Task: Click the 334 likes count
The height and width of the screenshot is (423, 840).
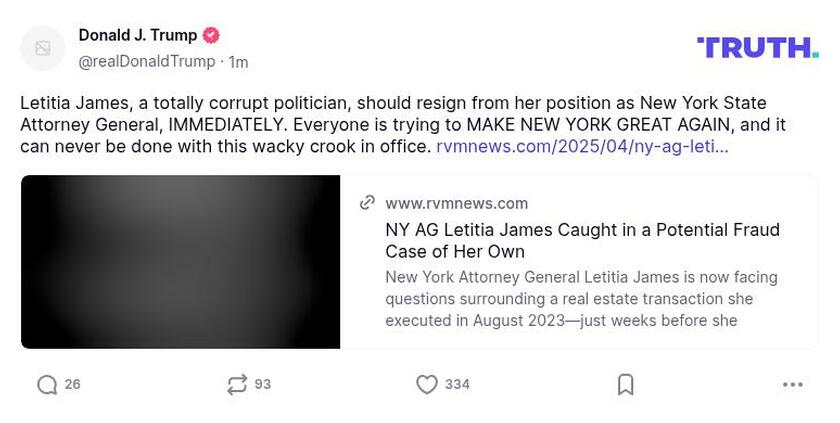Action: [457, 385]
